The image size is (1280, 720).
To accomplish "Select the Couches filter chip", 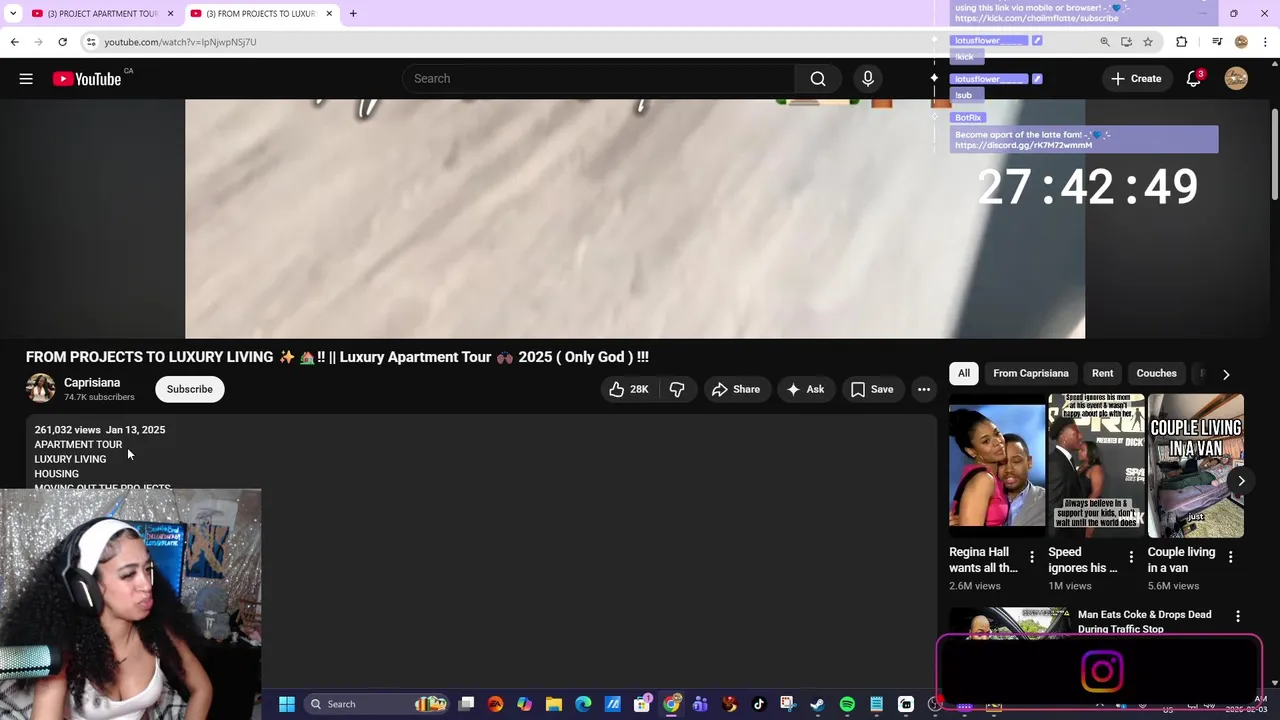I will 1156,373.
